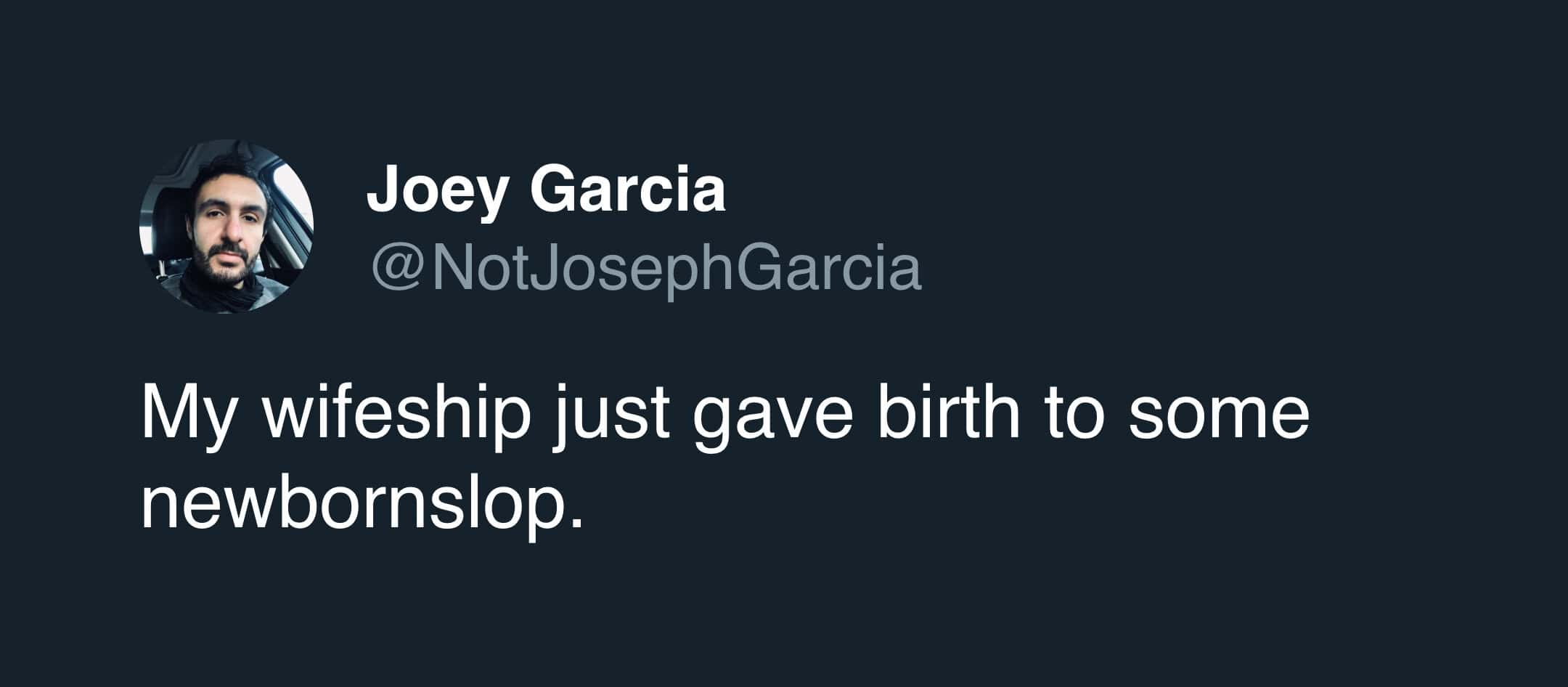This screenshot has width=1568, height=687.
Task: Click the word "to" in the tweet
Action: 1075,416
